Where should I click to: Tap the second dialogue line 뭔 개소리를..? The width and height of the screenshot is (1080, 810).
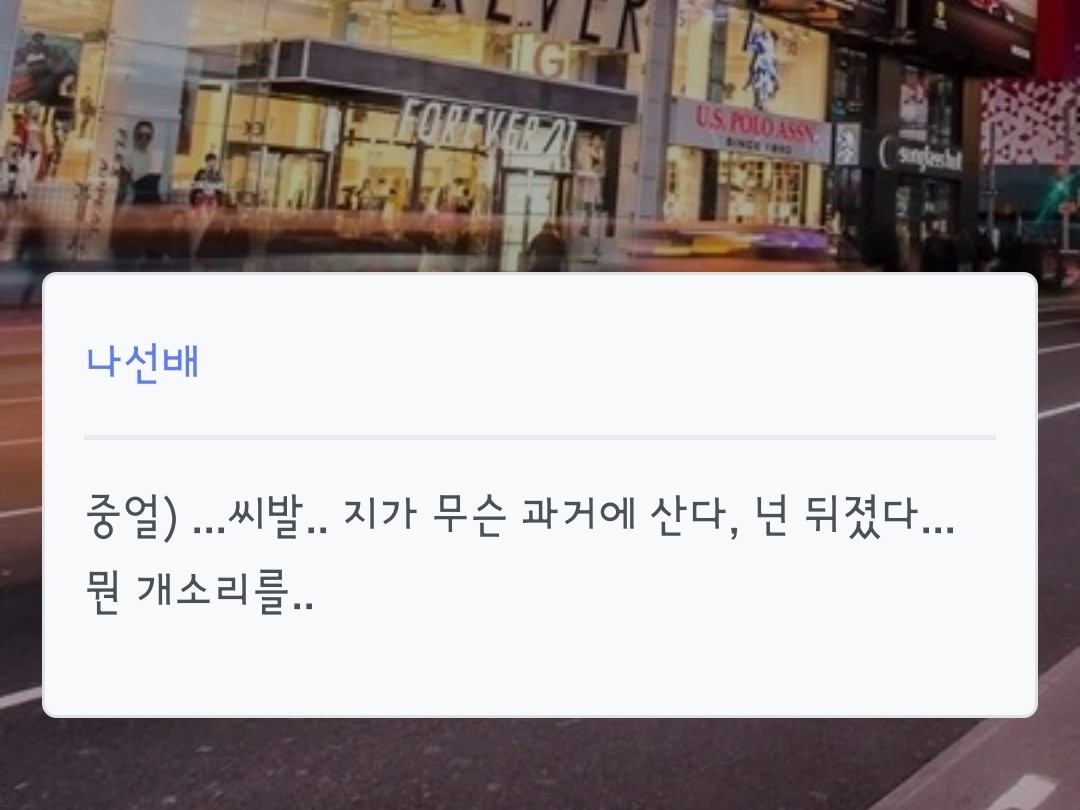(x=200, y=591)
